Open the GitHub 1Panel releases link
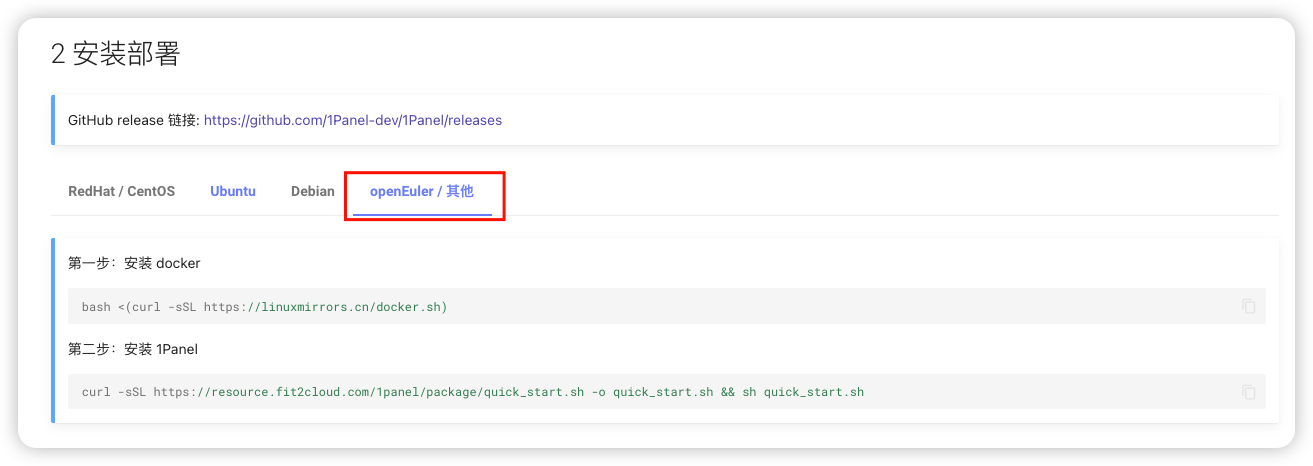 pyautogui.click(x=353, y=120)
